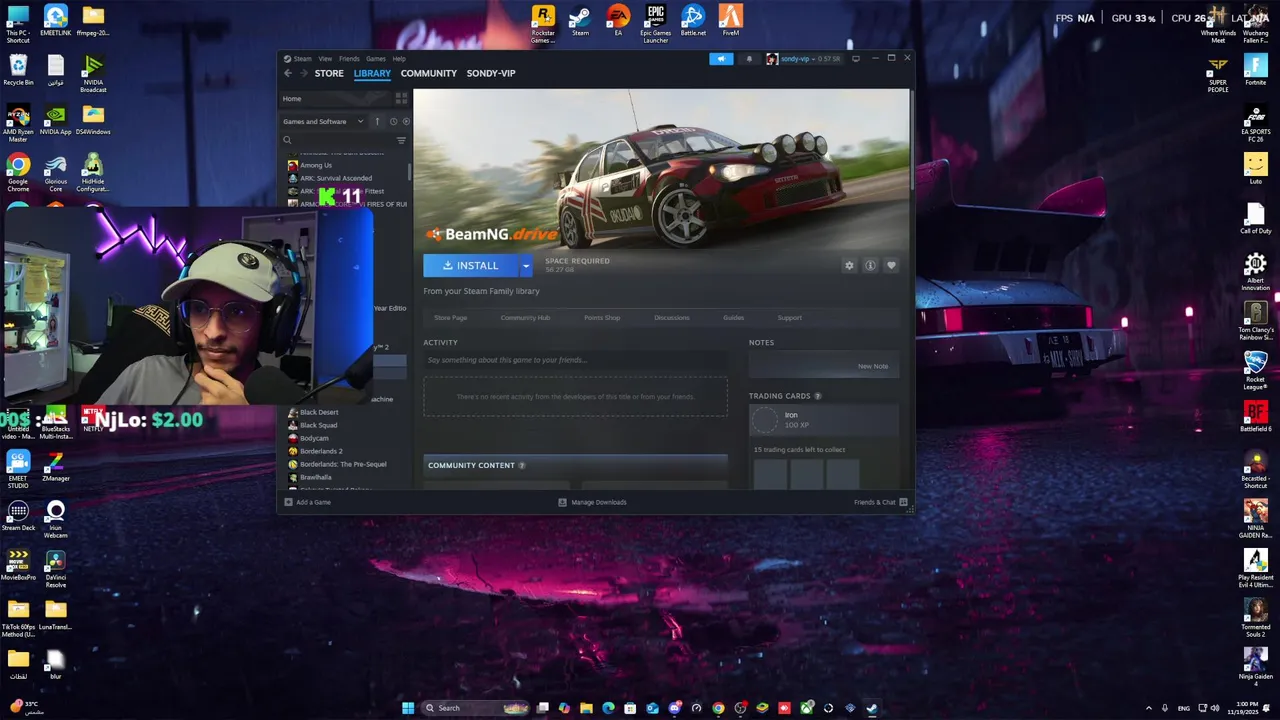This screenshot has height=720, width=1280.
Task: Go to the STORE tab
Action: click(x=329, y=73)
